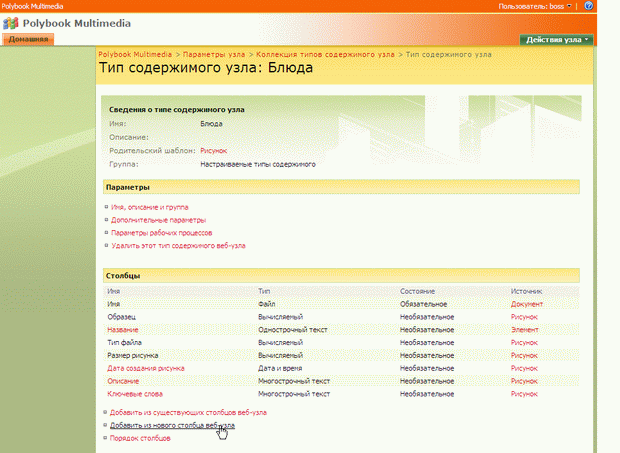
Task: Click Удалить этот тип содержимого веб-узла
Action: tap(178, 245)
